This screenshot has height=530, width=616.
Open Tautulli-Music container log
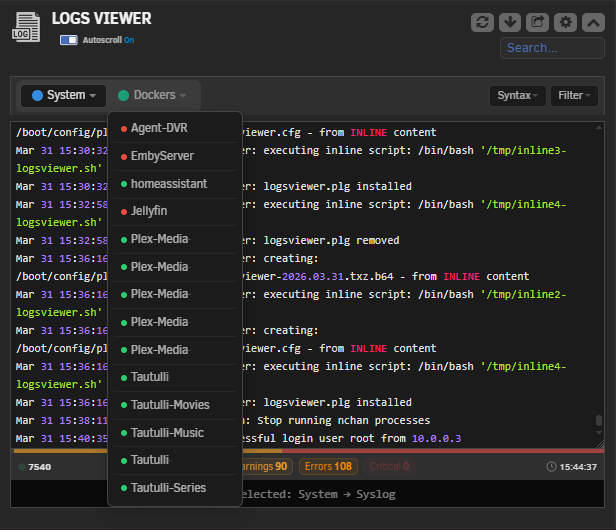(x=175, y=433)
